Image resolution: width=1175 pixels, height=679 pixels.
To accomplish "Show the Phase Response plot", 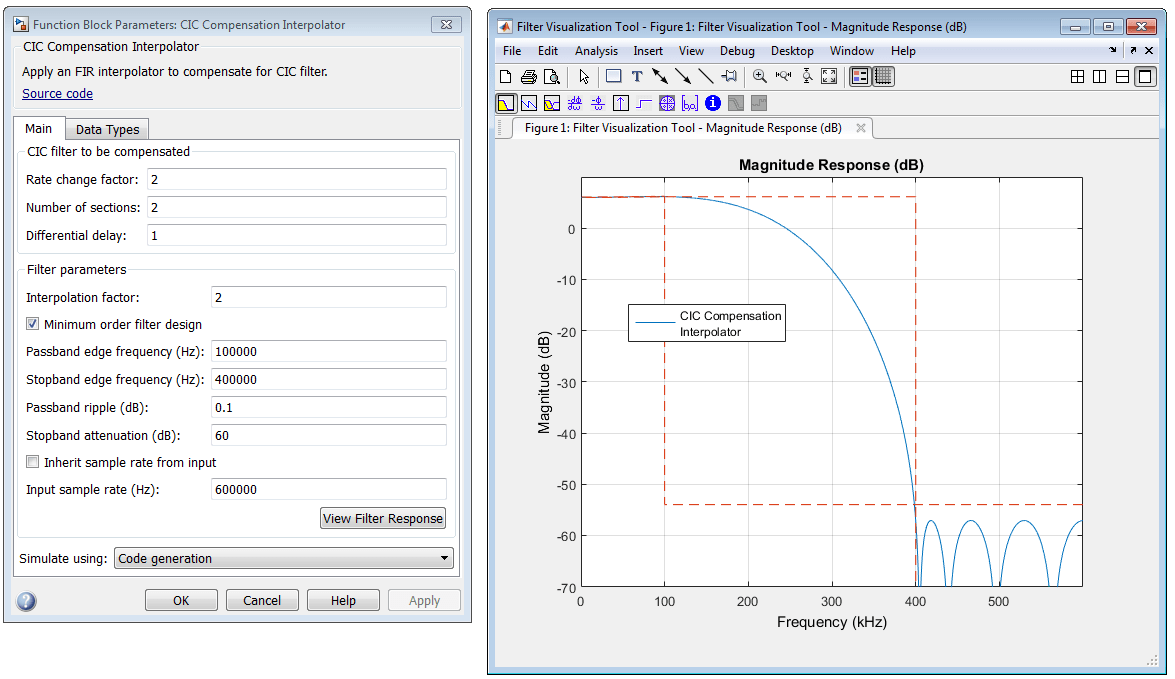I will click(529, 103).
